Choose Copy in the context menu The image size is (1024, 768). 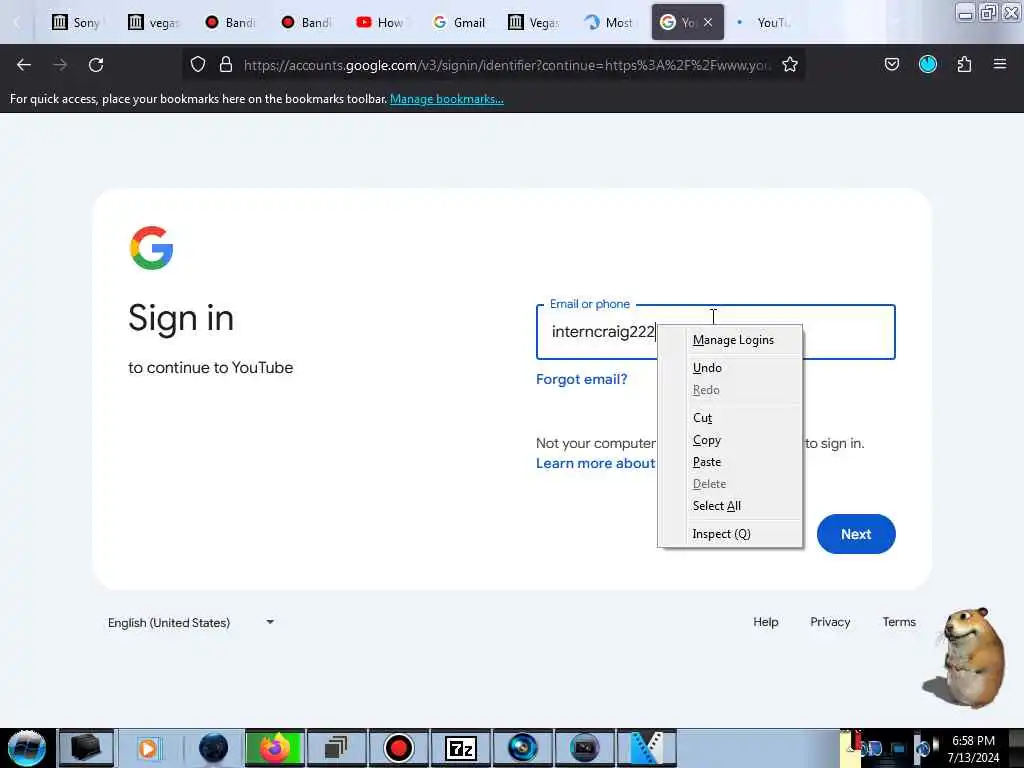point(731,440)
